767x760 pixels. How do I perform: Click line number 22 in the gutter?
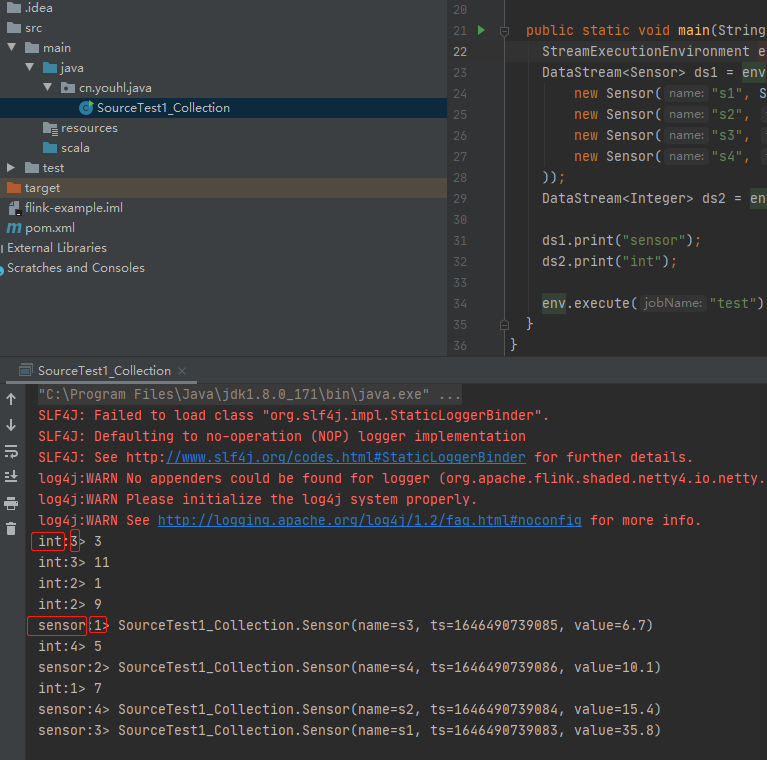pos(460,51)
